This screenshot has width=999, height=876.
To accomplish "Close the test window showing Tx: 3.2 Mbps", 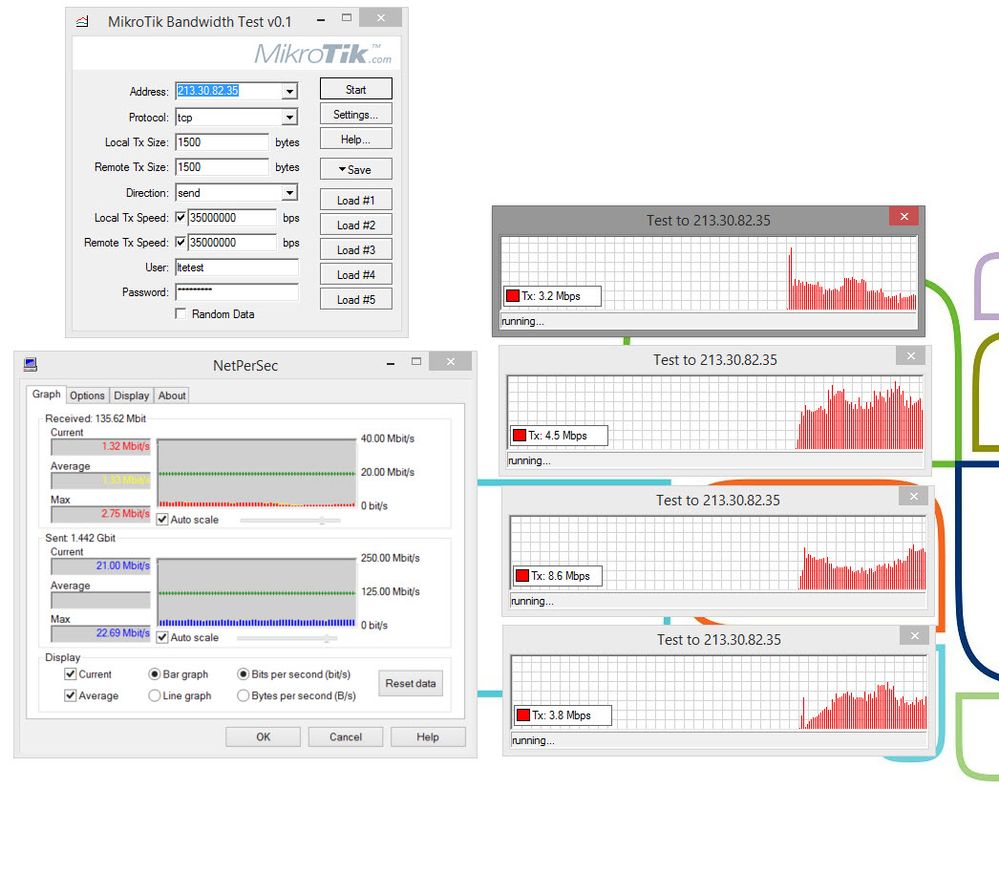I will (903, 217).
